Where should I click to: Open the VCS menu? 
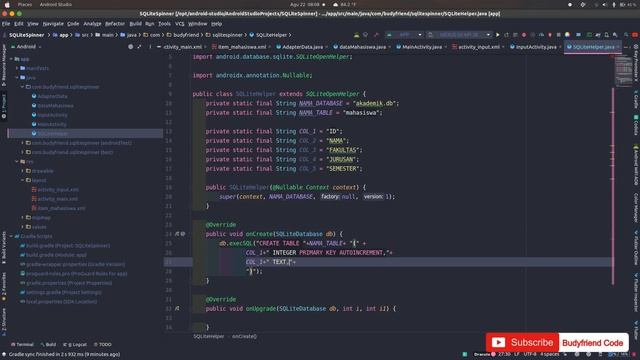tap(180, 24)
